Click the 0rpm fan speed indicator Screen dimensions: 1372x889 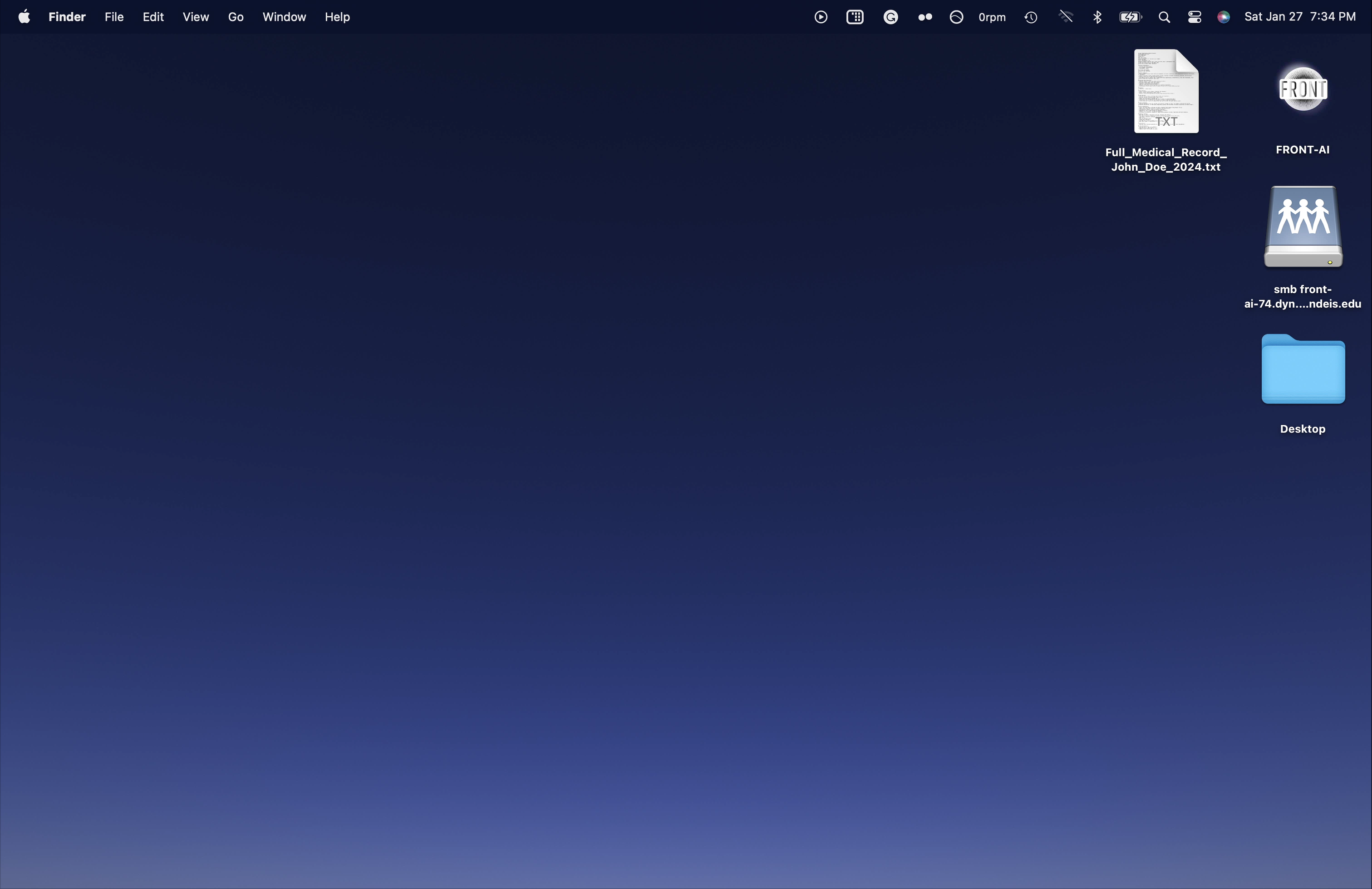click(x=992, y=17)
